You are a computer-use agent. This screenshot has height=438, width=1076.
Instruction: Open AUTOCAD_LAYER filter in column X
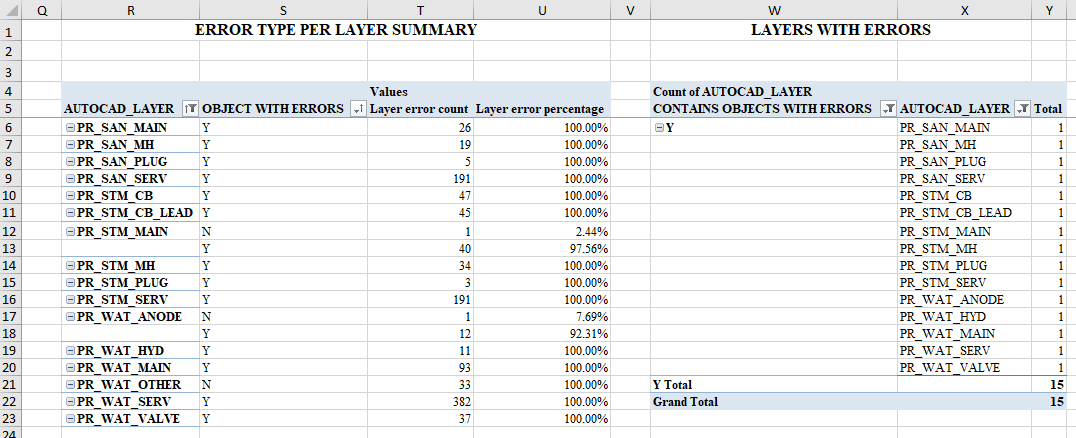coord(1022,109)
